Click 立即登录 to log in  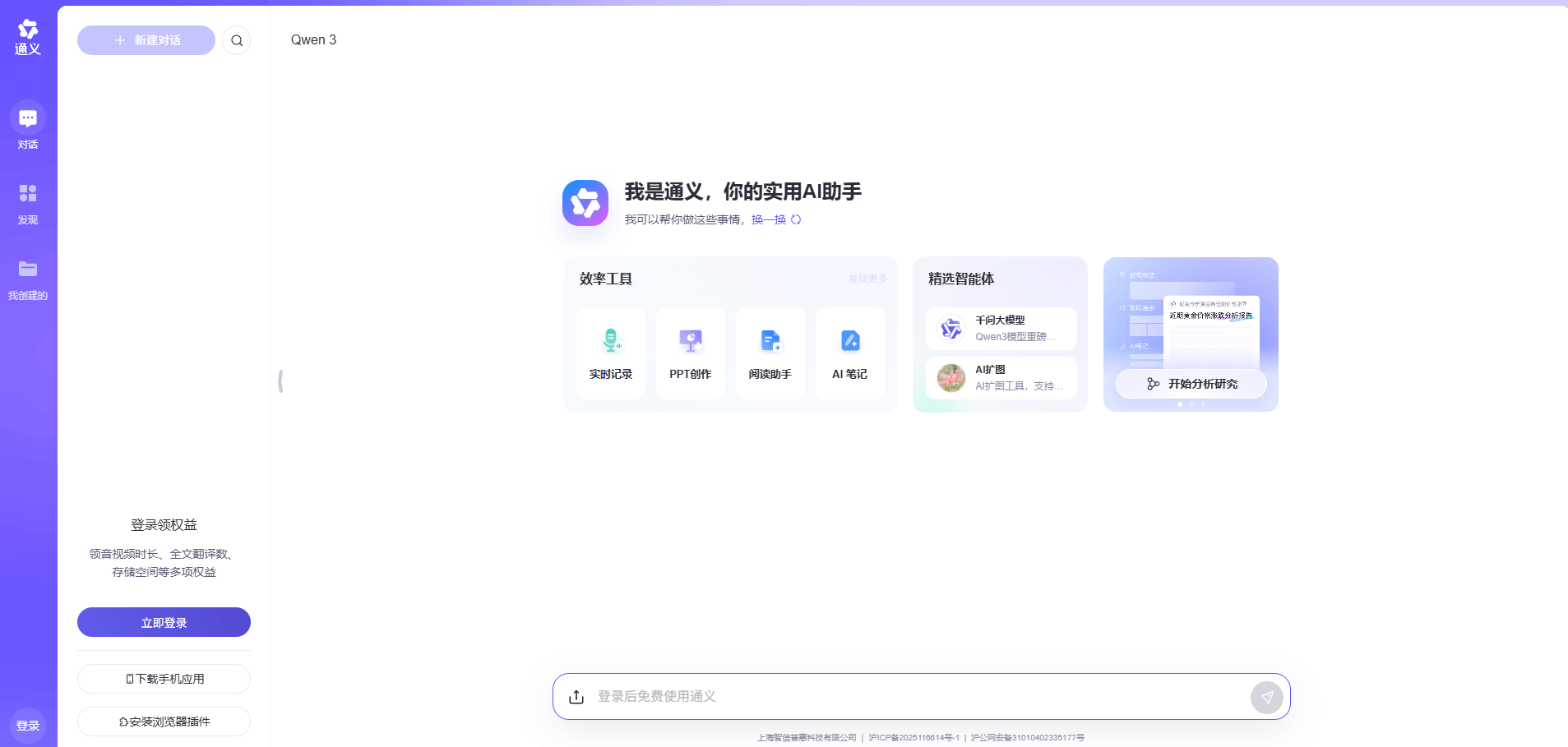click(x=164, y=622)
